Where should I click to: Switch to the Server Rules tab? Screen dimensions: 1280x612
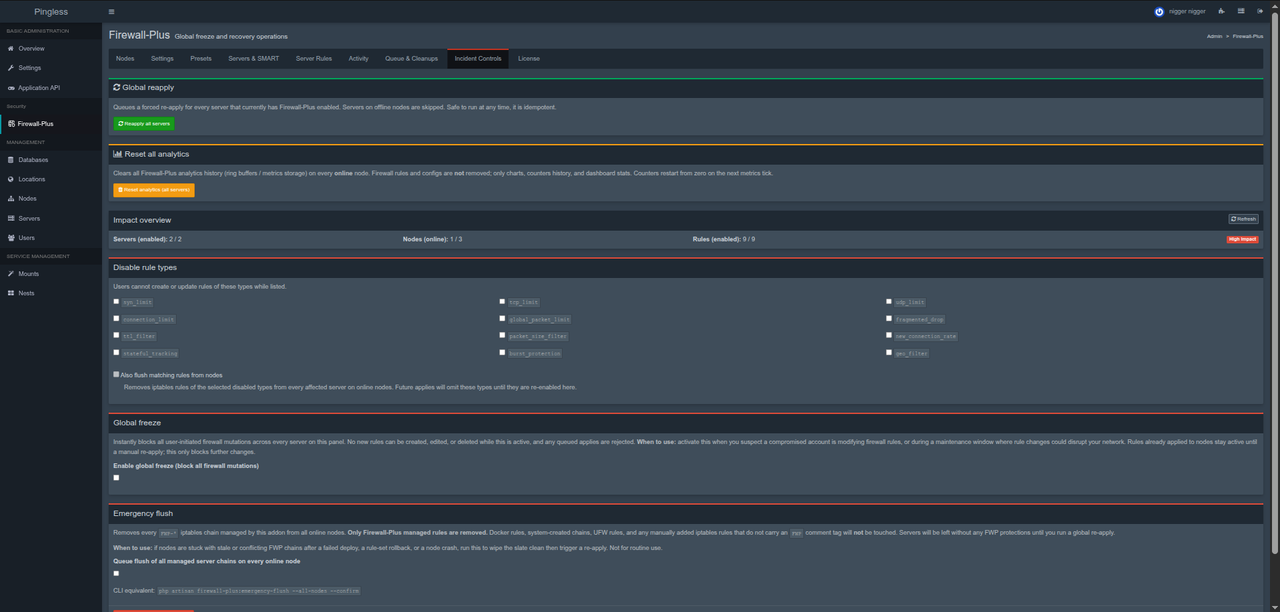[314, 58]
